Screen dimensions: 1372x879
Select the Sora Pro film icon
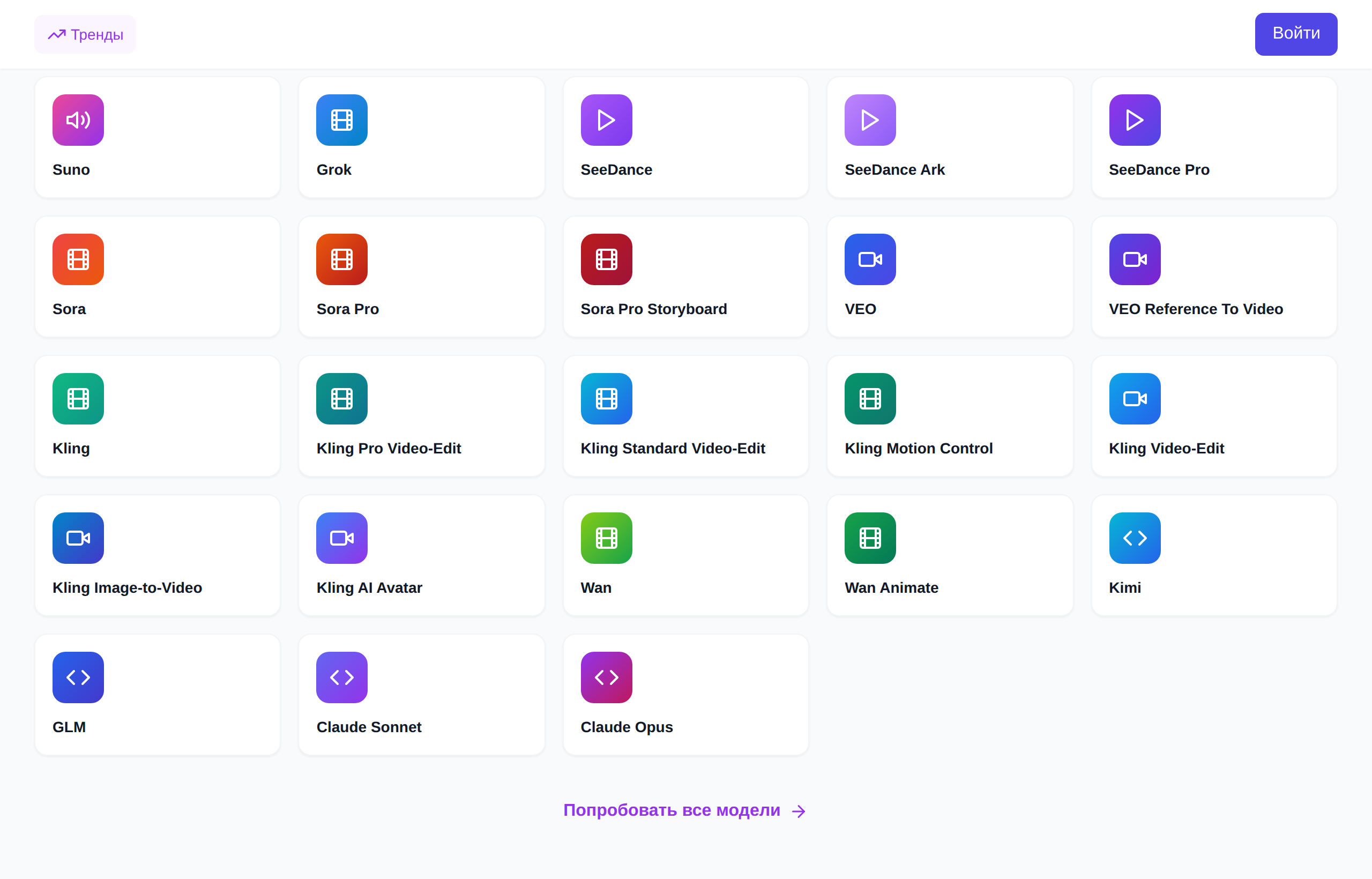point(342,259)
